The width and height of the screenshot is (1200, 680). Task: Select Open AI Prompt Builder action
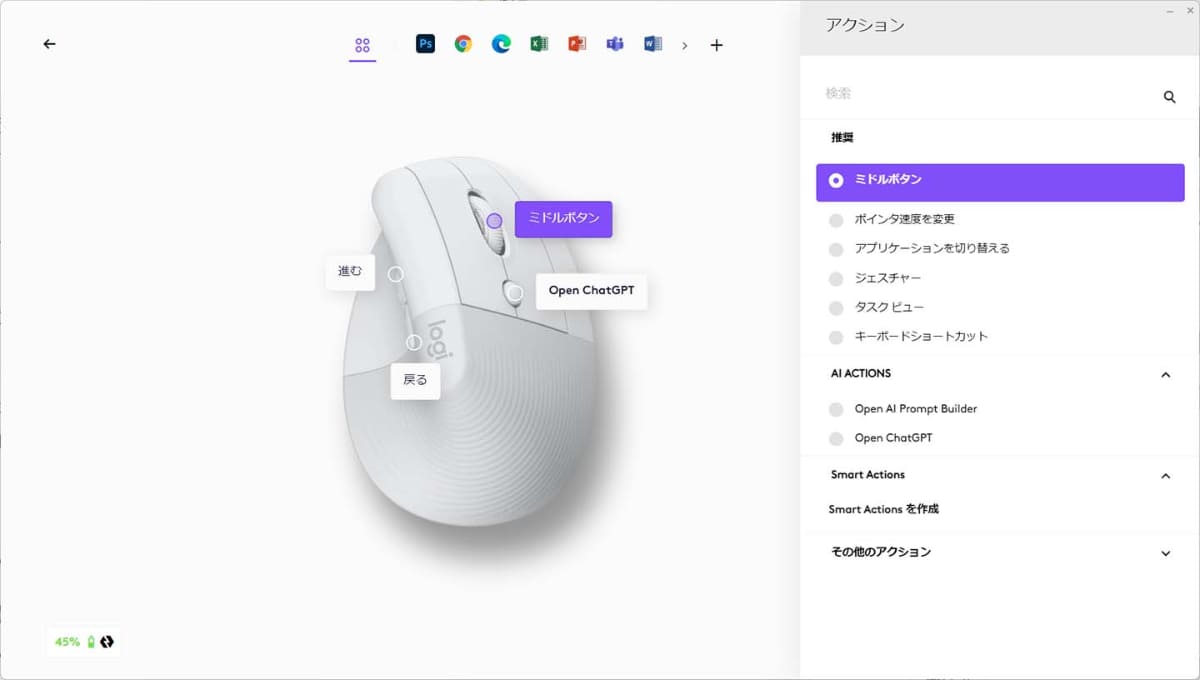click(917, 409)
